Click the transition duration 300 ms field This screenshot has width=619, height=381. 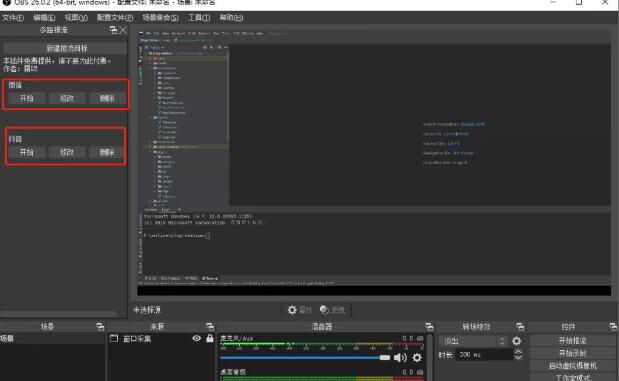(x=484, y=355)
